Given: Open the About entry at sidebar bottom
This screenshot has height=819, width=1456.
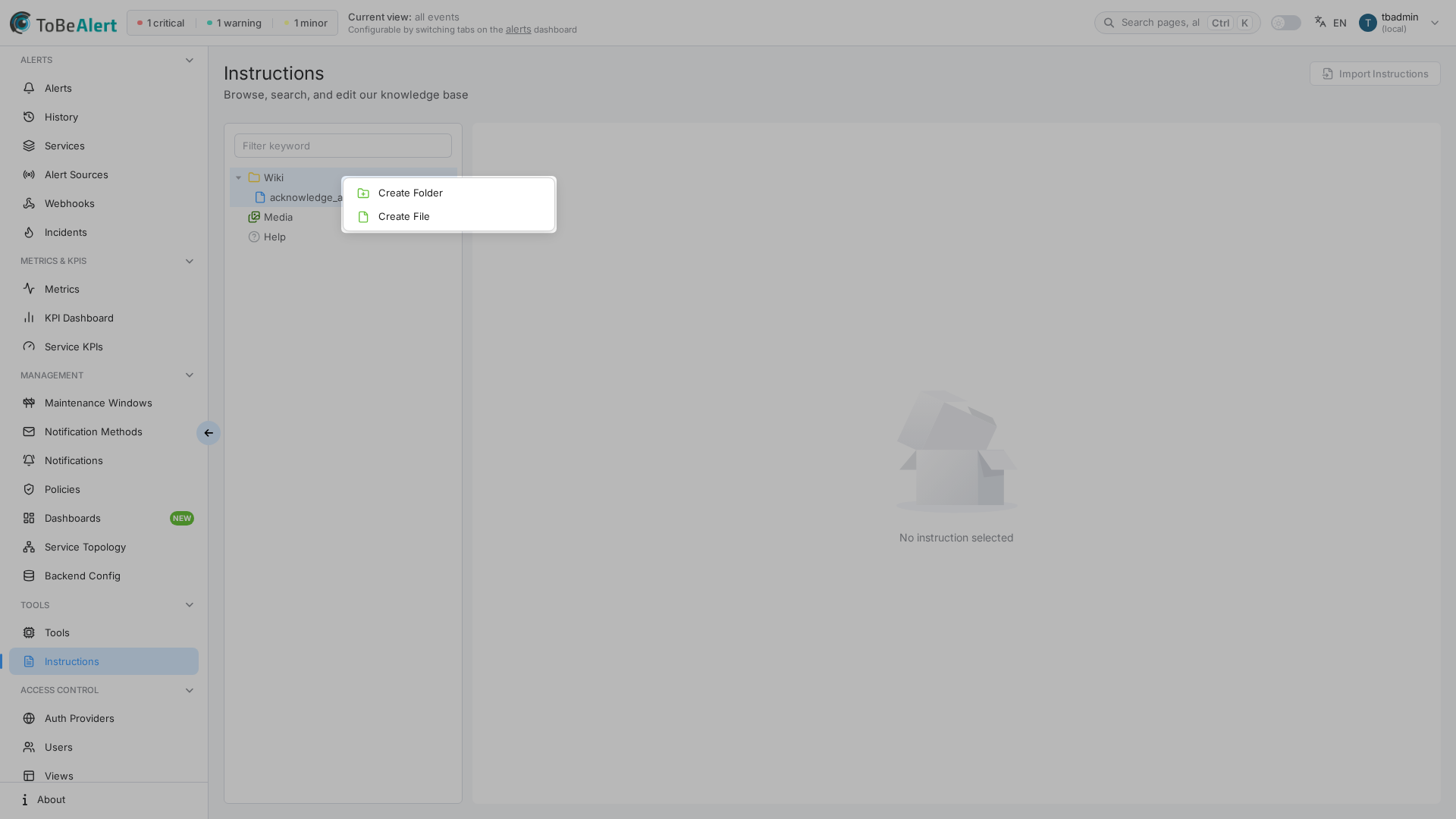Looking at the screenshot, I should click(104, 799).
